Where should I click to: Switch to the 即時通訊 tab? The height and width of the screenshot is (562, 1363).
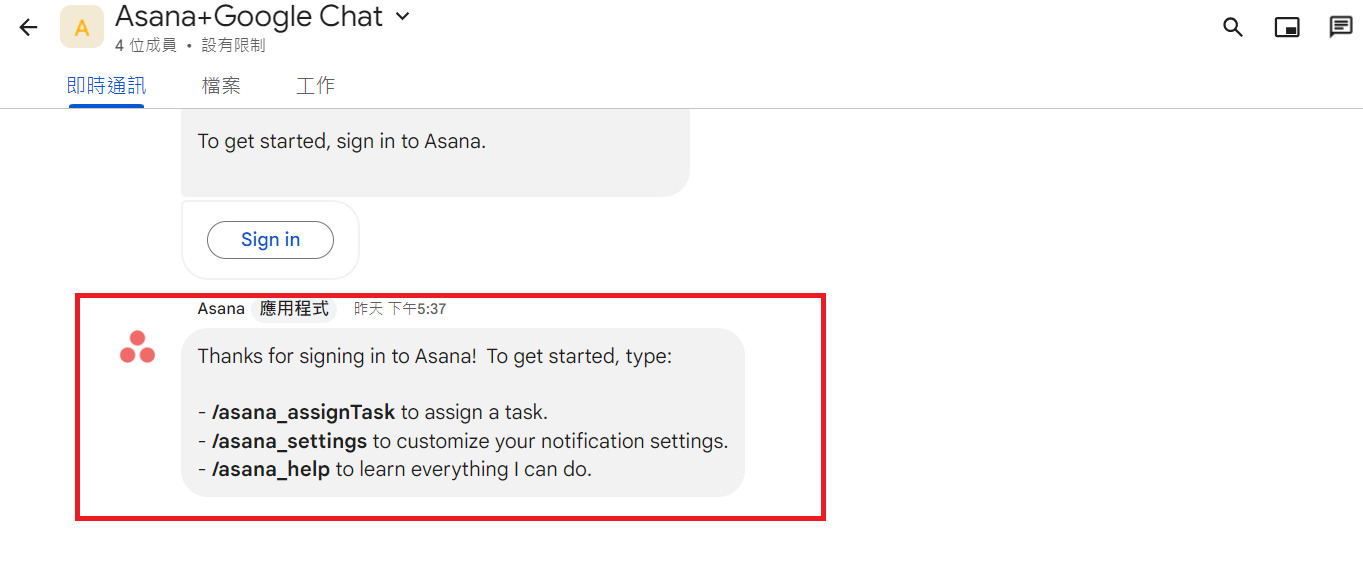pos(106,86)
